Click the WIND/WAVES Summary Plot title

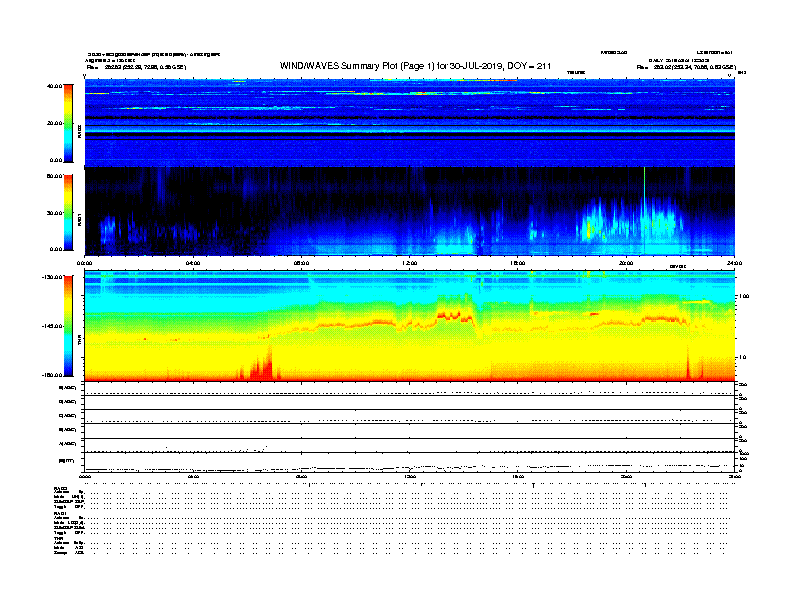click(x=415, y=66)
